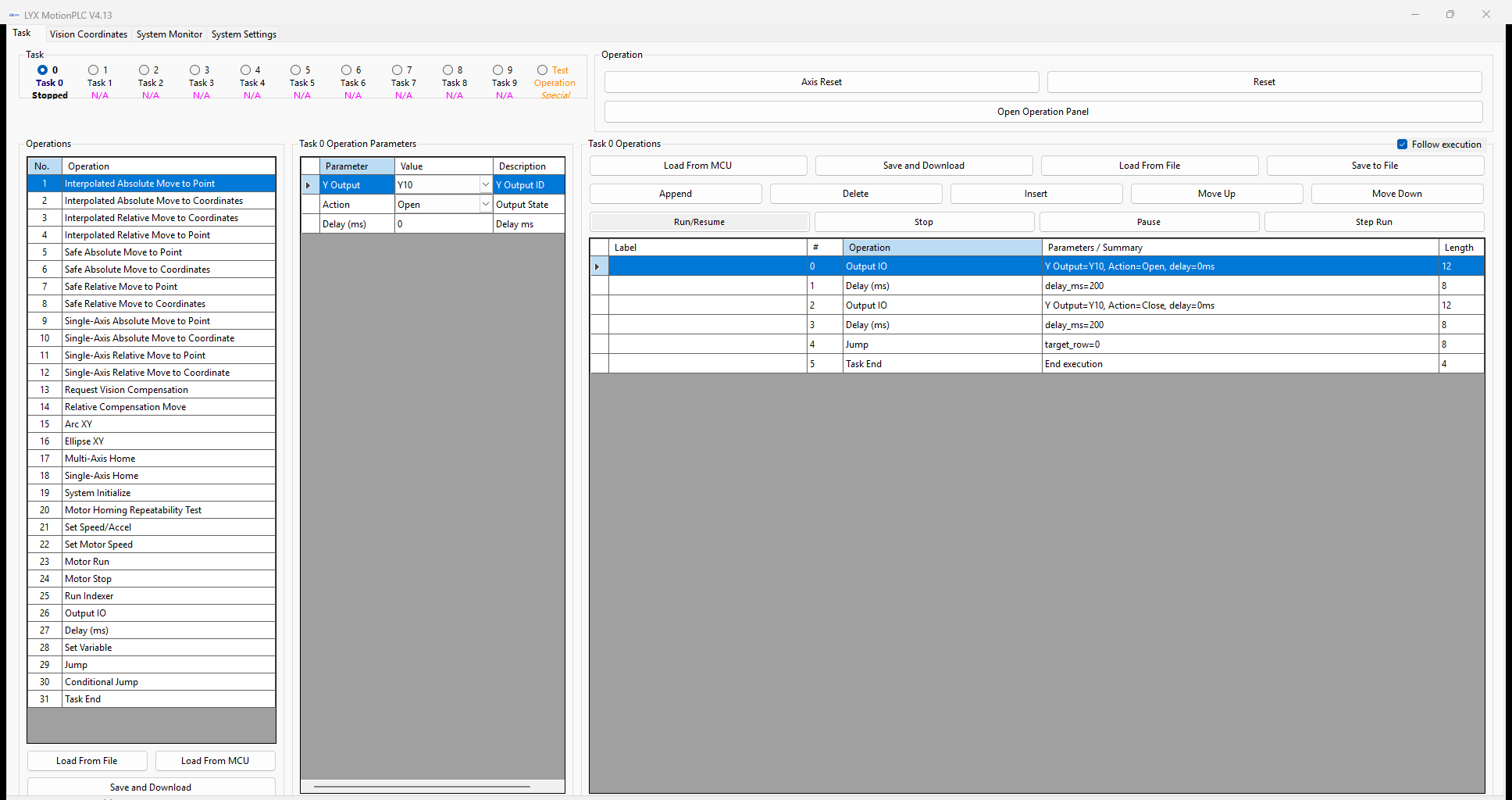Select System Initialize operation

(152, 493)
